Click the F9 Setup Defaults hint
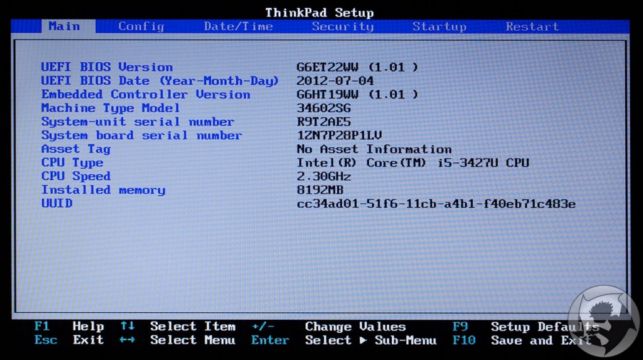This screenshot has width=643, height=360. (x=526, y=327)
